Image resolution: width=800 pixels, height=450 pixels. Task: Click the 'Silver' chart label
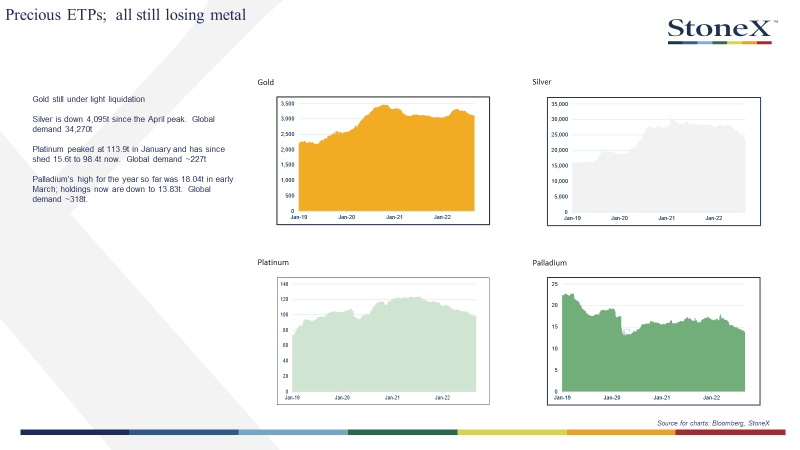pyautogui.click(x=542, y=82)
